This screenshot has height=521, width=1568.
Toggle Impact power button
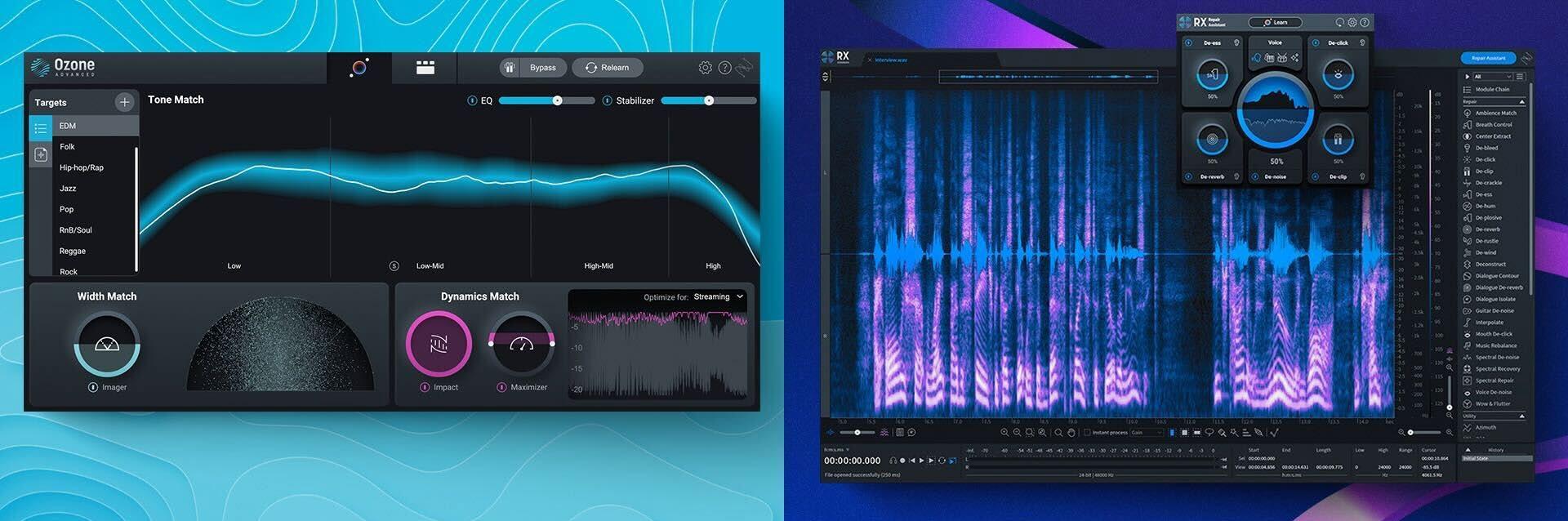click(x=425, y=387)
